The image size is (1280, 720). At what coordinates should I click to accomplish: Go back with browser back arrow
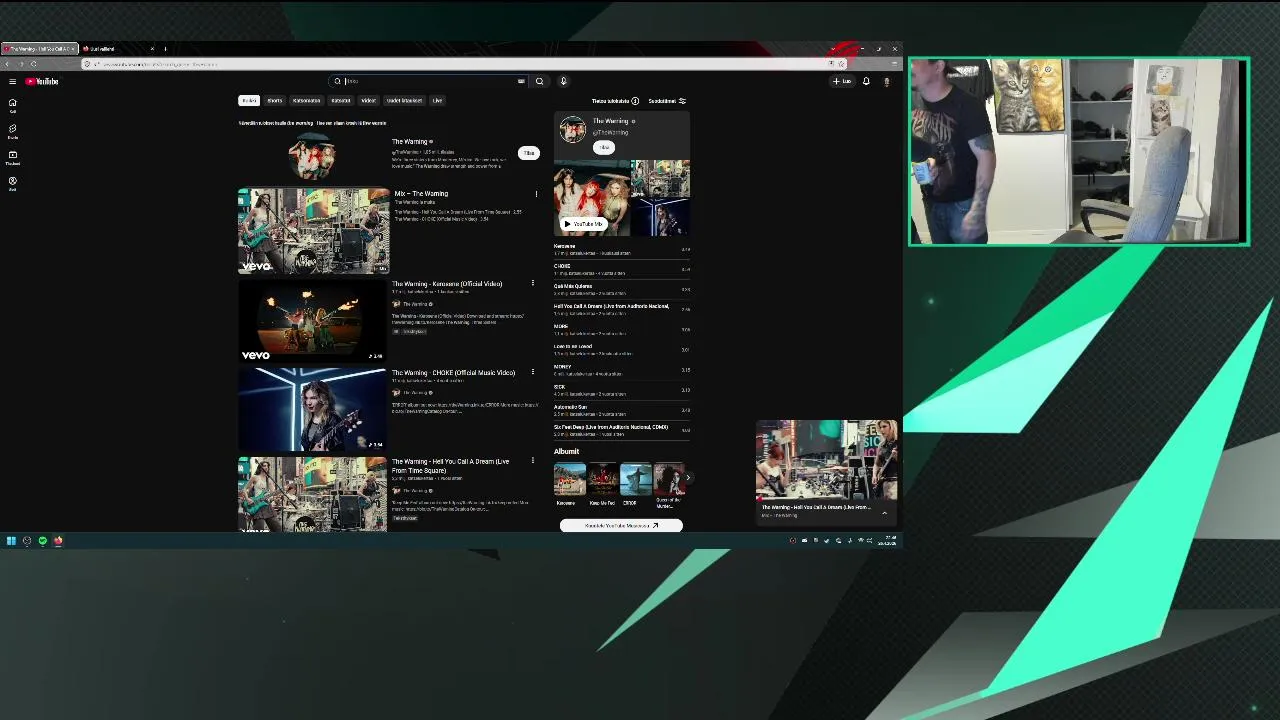pos(7,64)
